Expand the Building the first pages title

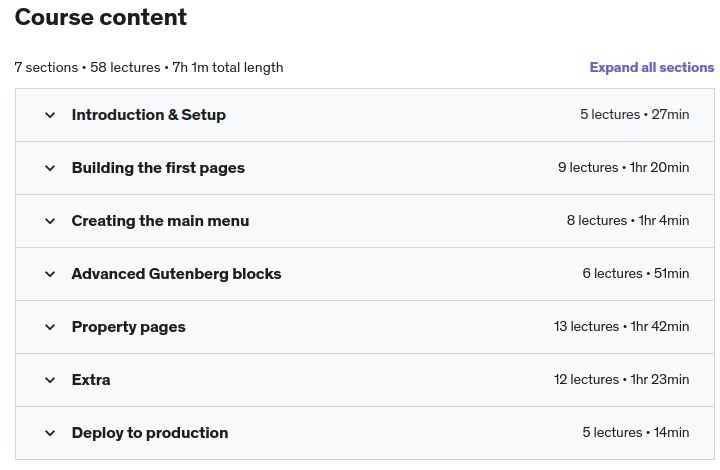click(158, 168)
